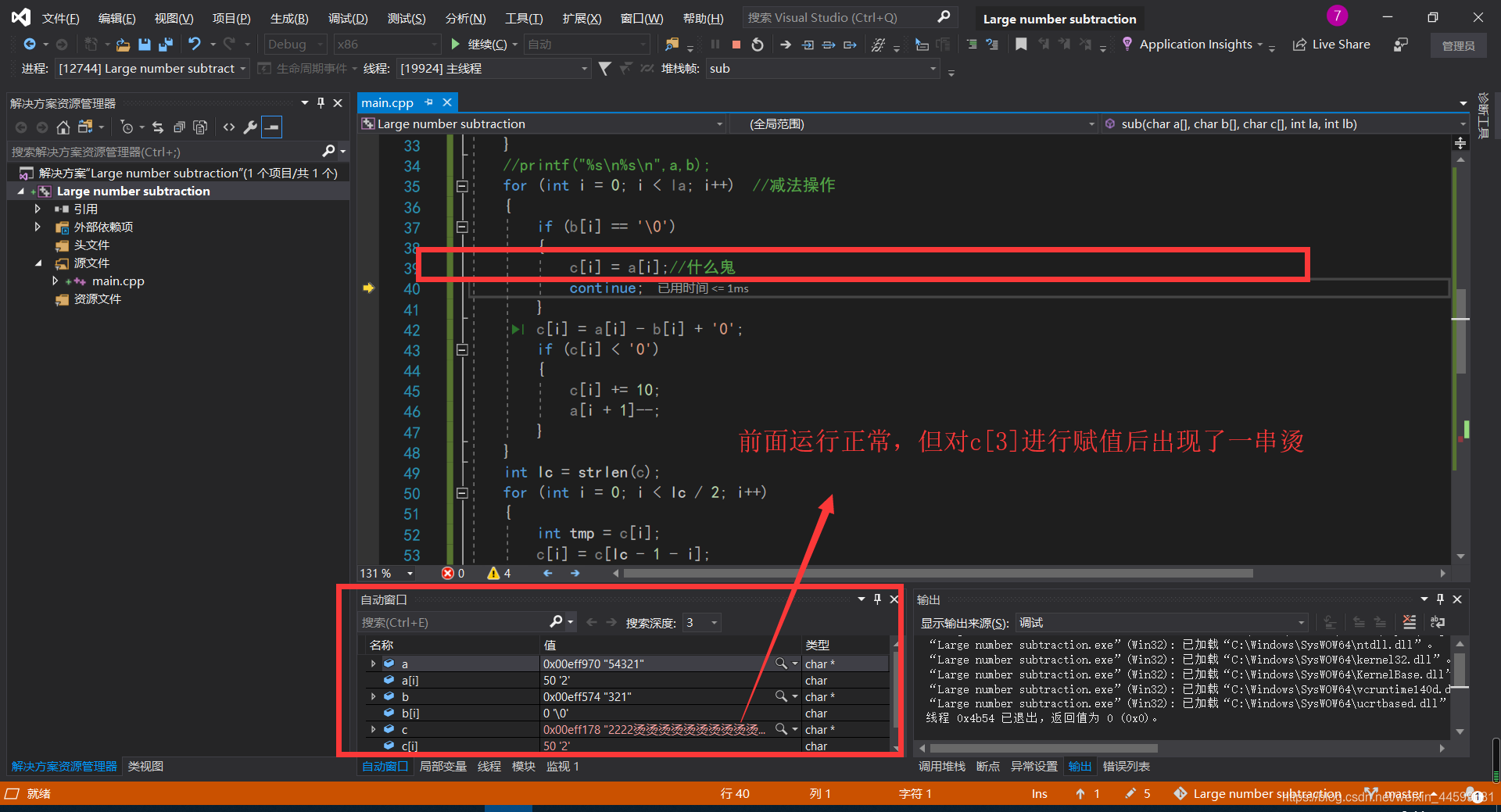
Task: Open the x86 platform dropdown
Action: click(387, 45)
